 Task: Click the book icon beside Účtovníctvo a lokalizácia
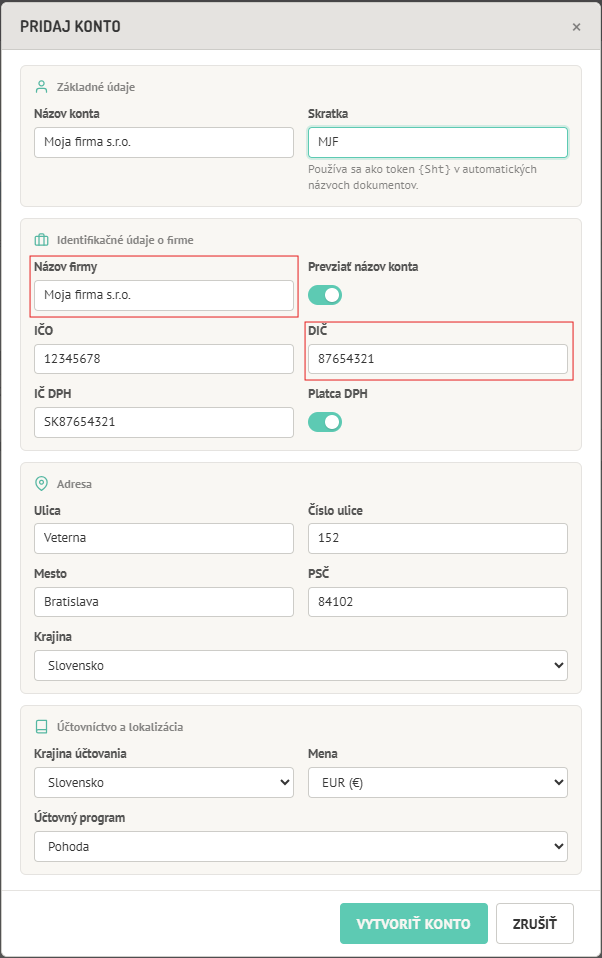pos(41,726)
